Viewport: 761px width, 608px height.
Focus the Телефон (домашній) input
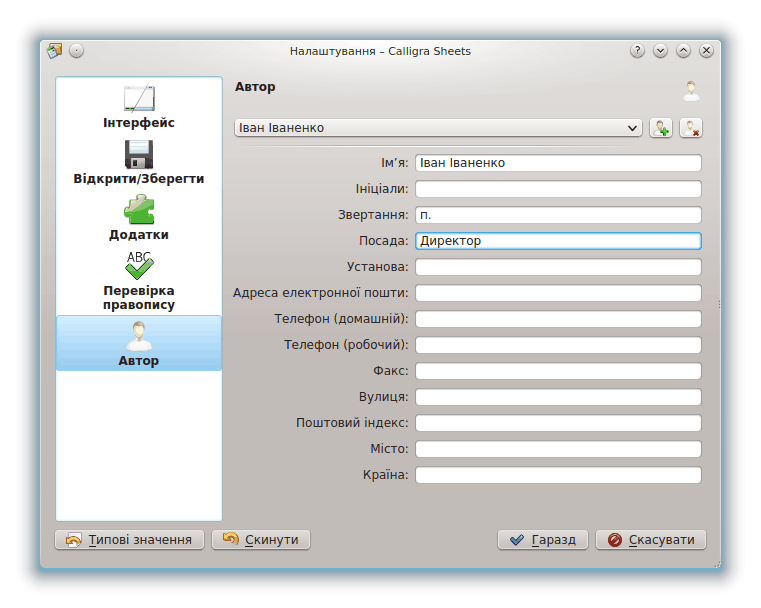point(557,319)
